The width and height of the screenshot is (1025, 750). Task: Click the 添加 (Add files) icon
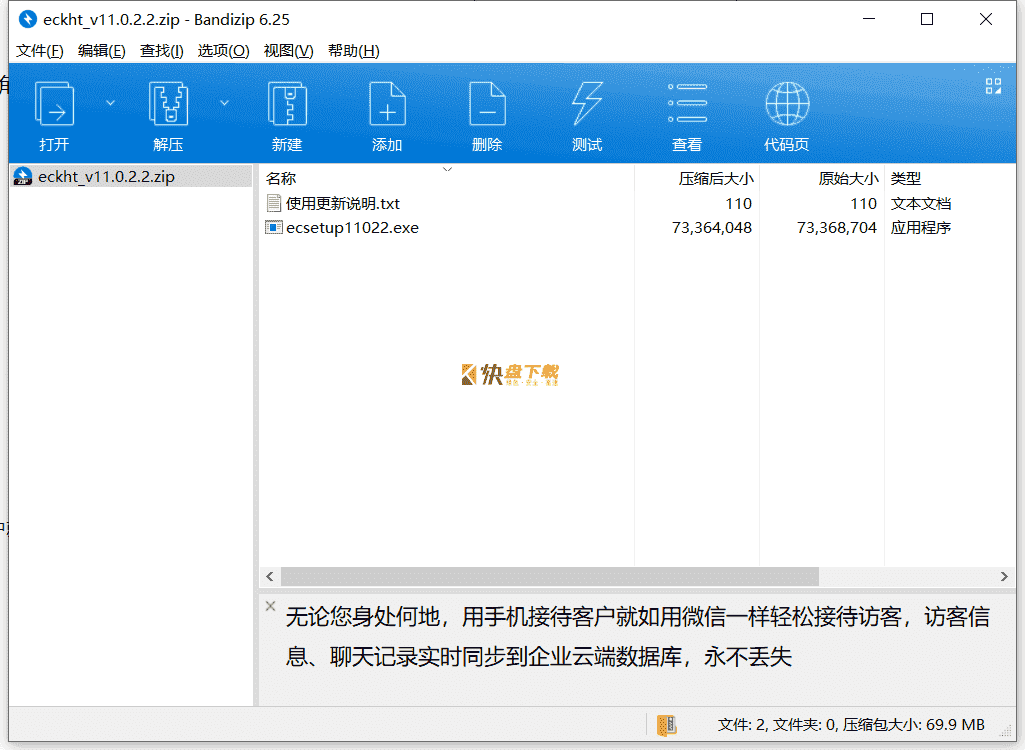click(387, 103)
